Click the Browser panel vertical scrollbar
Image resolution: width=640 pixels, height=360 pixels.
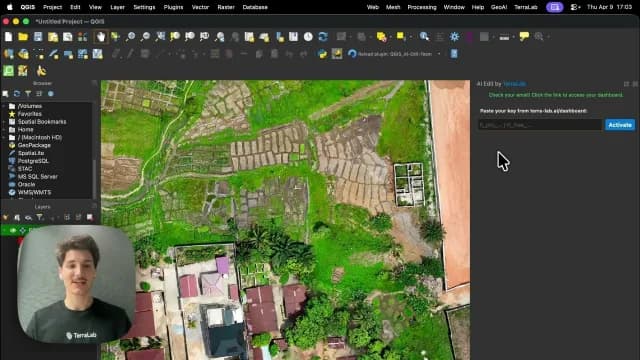(x=95, y=180)
